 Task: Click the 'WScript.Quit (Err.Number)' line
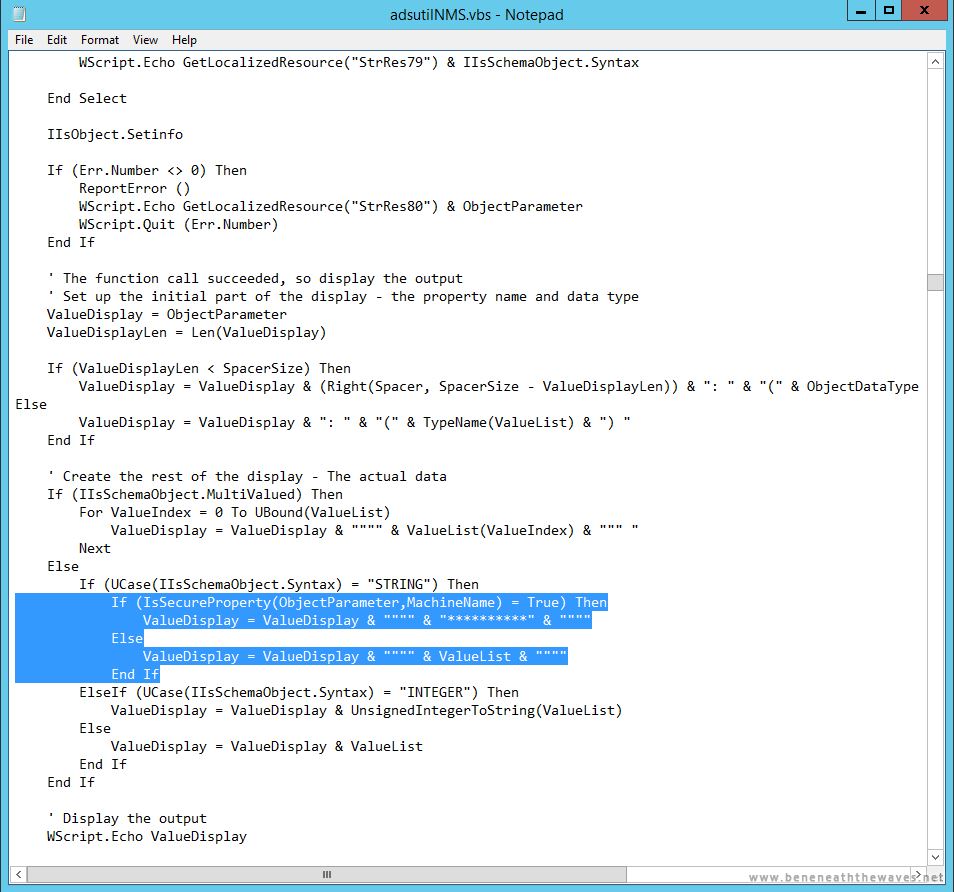click(178, 225)
